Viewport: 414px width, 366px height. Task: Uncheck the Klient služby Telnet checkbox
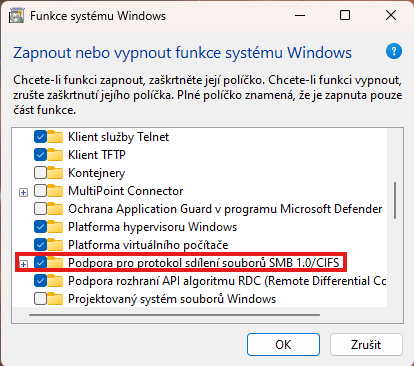(x=40, y=137)
